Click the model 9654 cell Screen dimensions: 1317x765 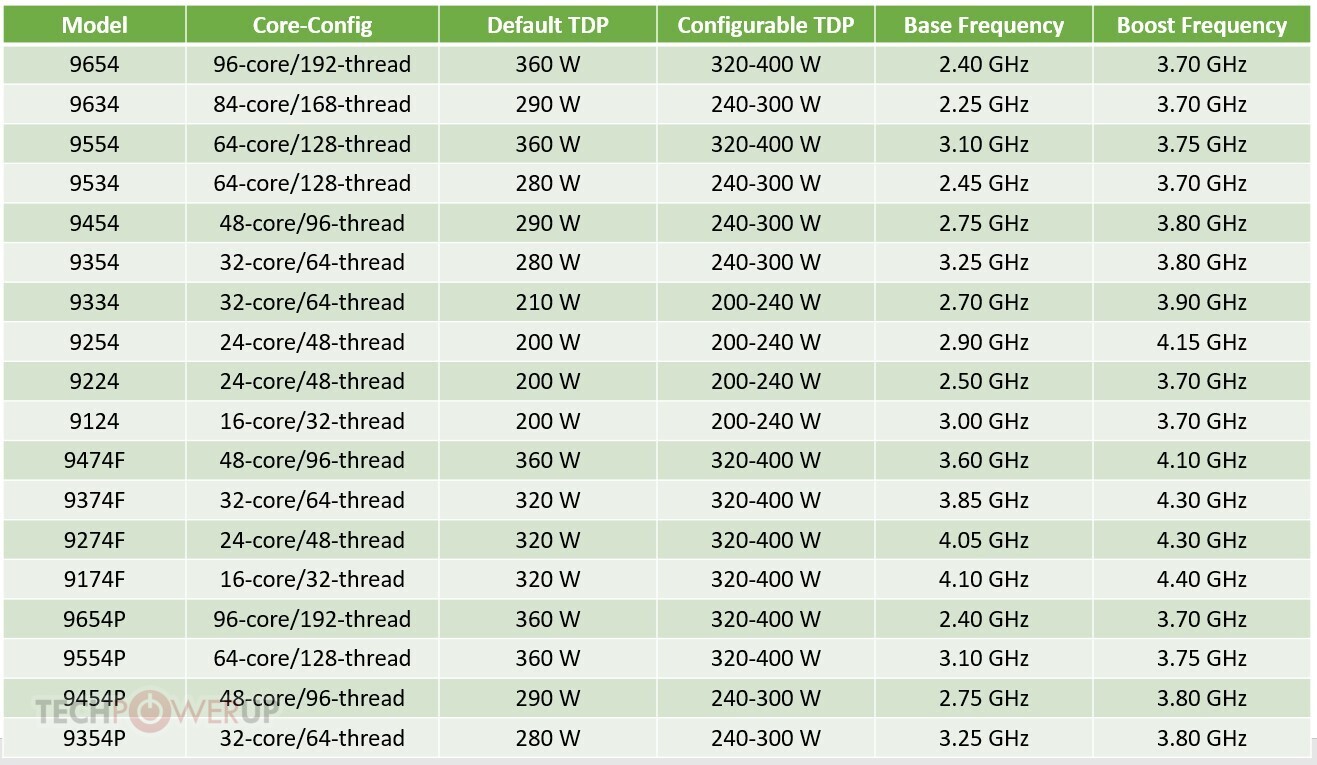[x=94, y=64]
